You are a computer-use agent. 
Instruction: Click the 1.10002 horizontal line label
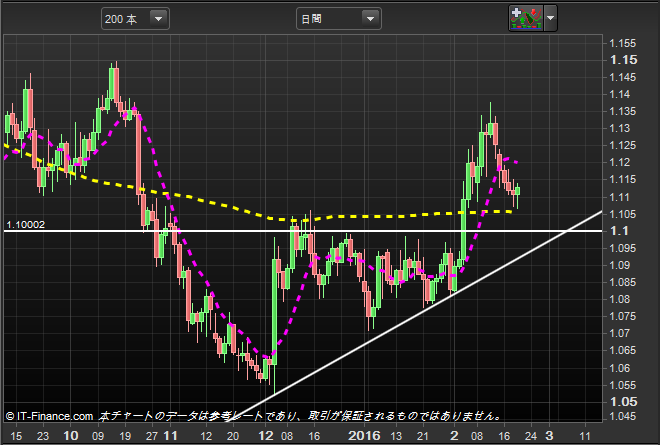[26, 224]
